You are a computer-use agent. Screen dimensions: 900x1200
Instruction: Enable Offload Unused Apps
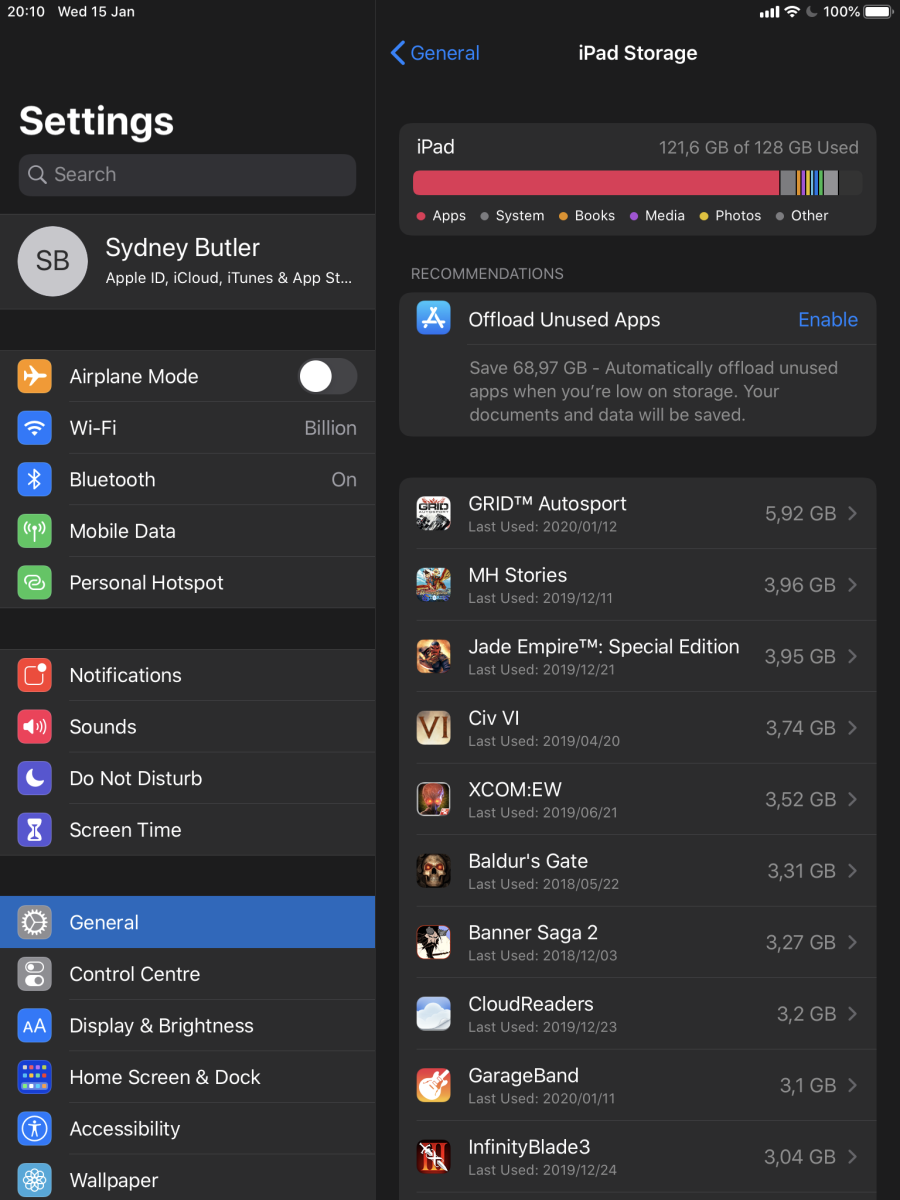point(828,320)
